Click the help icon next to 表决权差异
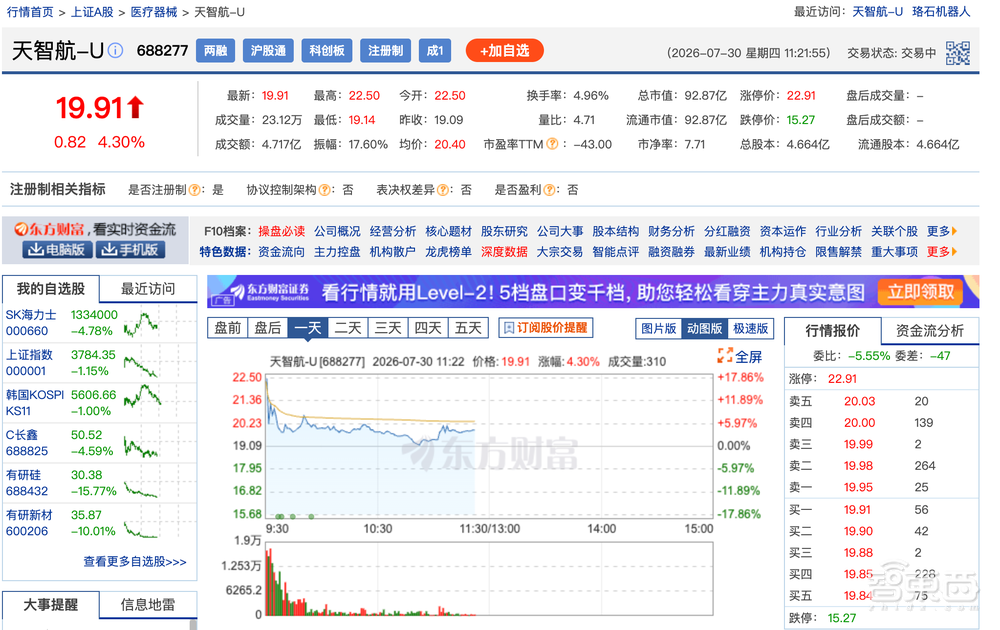Screen dimensions: 1000x630 pos(443,190)
